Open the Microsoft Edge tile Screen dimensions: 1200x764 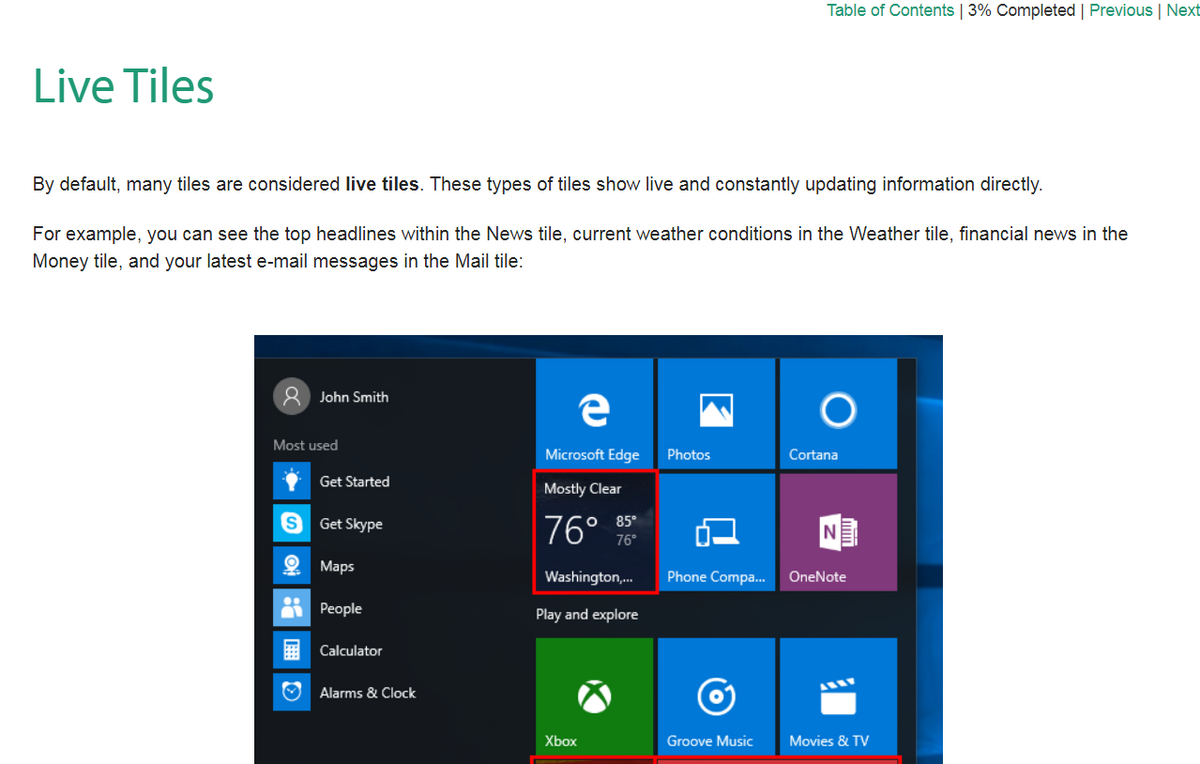click(594, 413)
